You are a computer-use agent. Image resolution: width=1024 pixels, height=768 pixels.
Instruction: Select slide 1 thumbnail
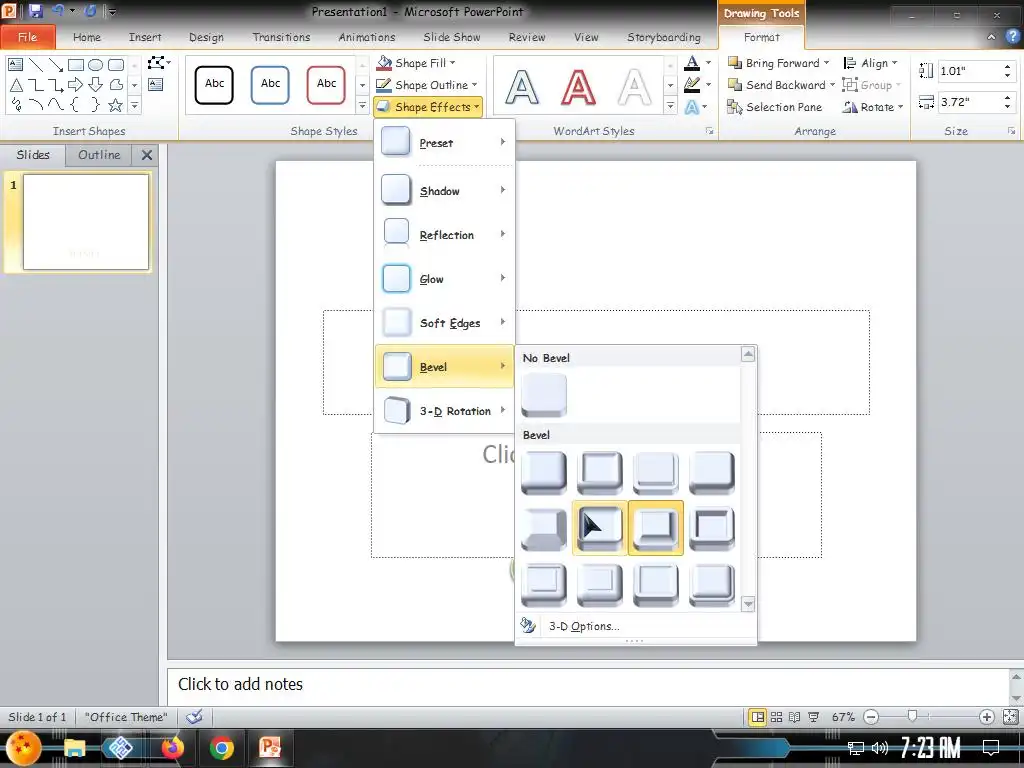(86, 221)
